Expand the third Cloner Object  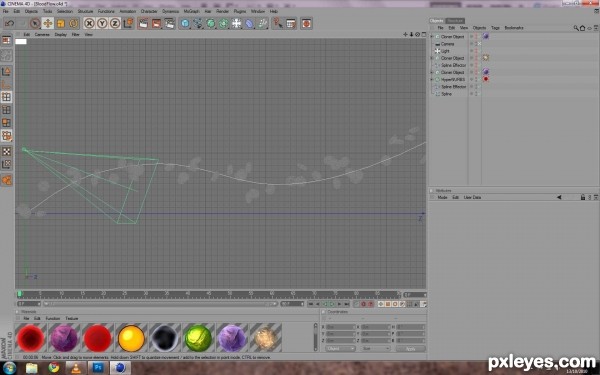coord(432,72)
